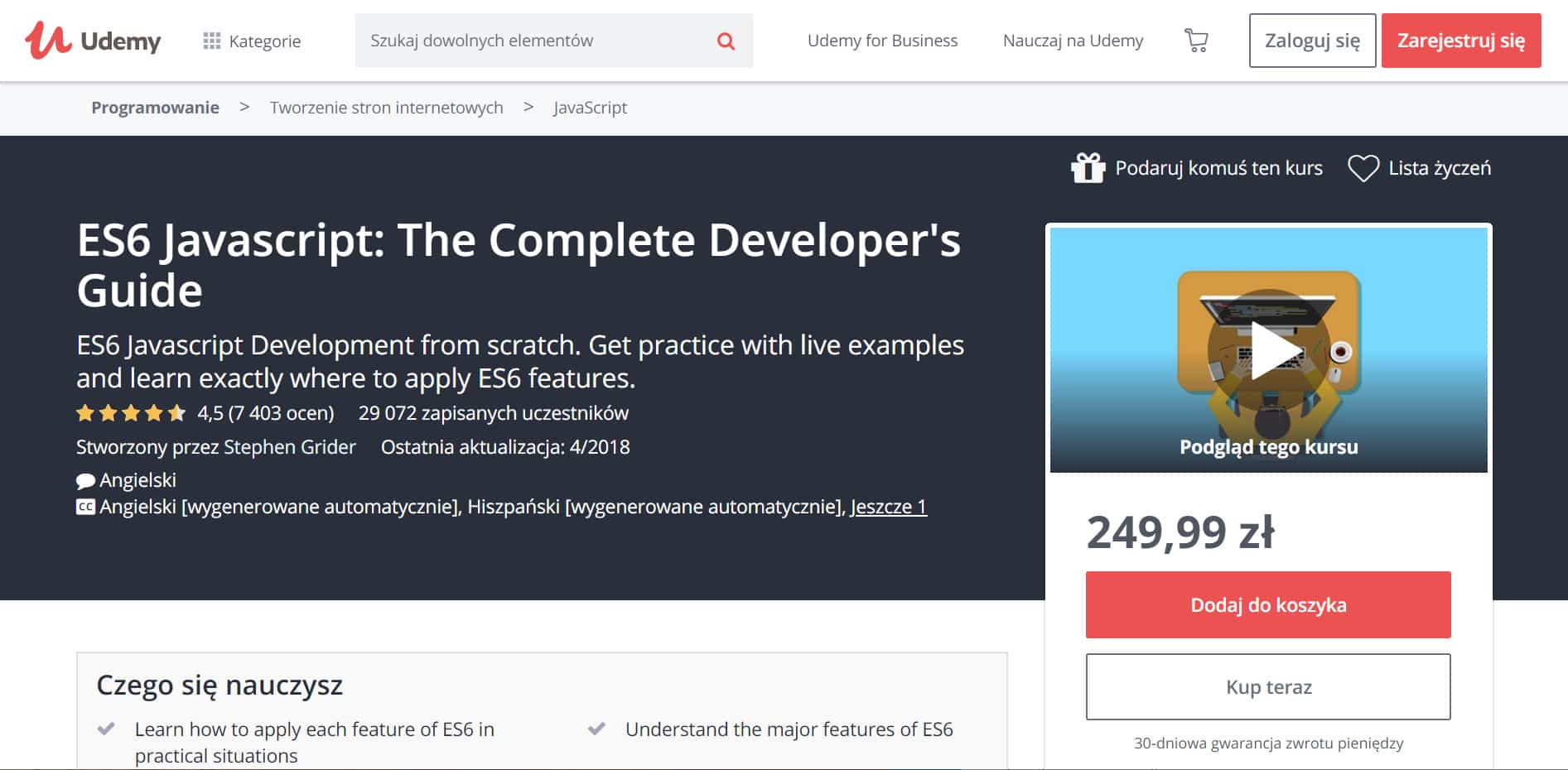
Task: Add course with Dodaj do koszyka
Action: coord(1268,604)
